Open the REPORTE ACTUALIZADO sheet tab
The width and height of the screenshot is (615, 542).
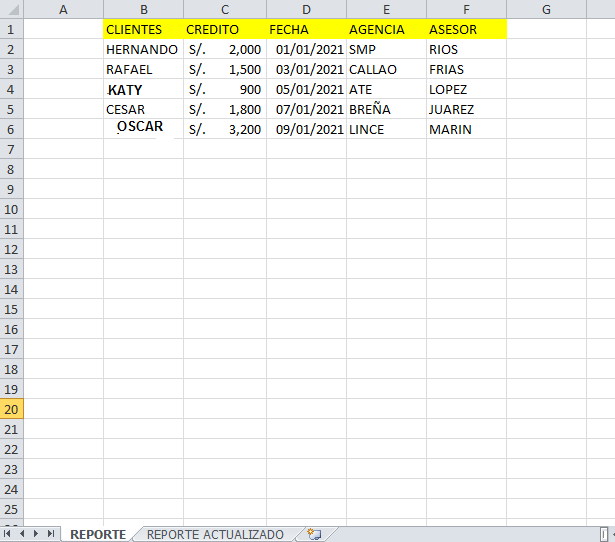215,535
